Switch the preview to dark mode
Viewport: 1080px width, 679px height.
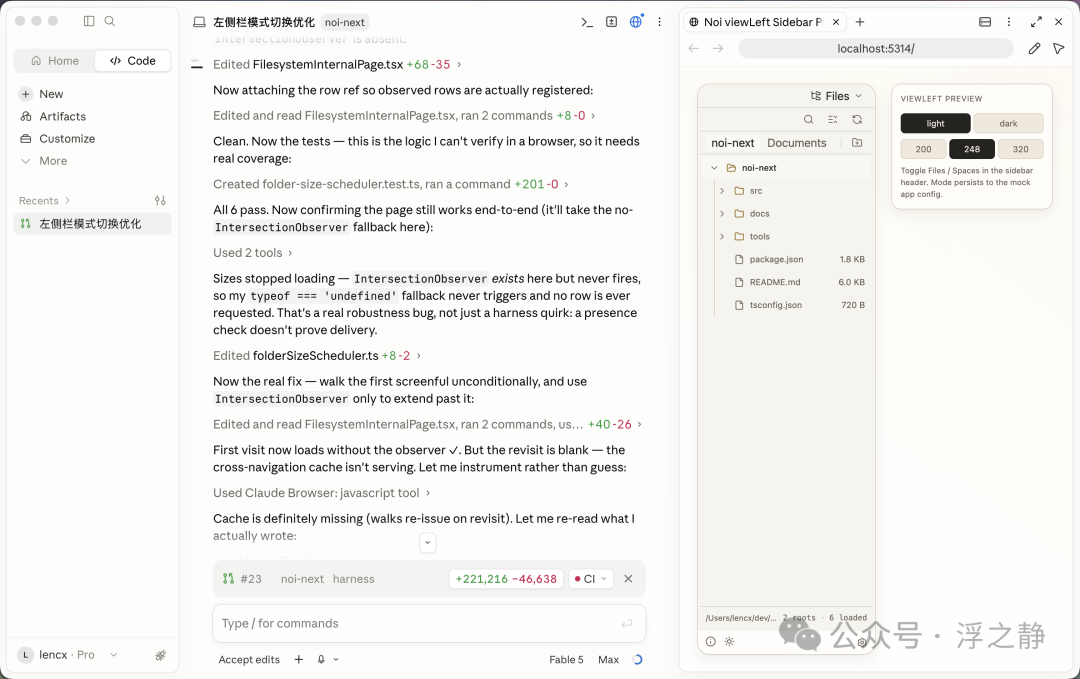coord(1008,123)
